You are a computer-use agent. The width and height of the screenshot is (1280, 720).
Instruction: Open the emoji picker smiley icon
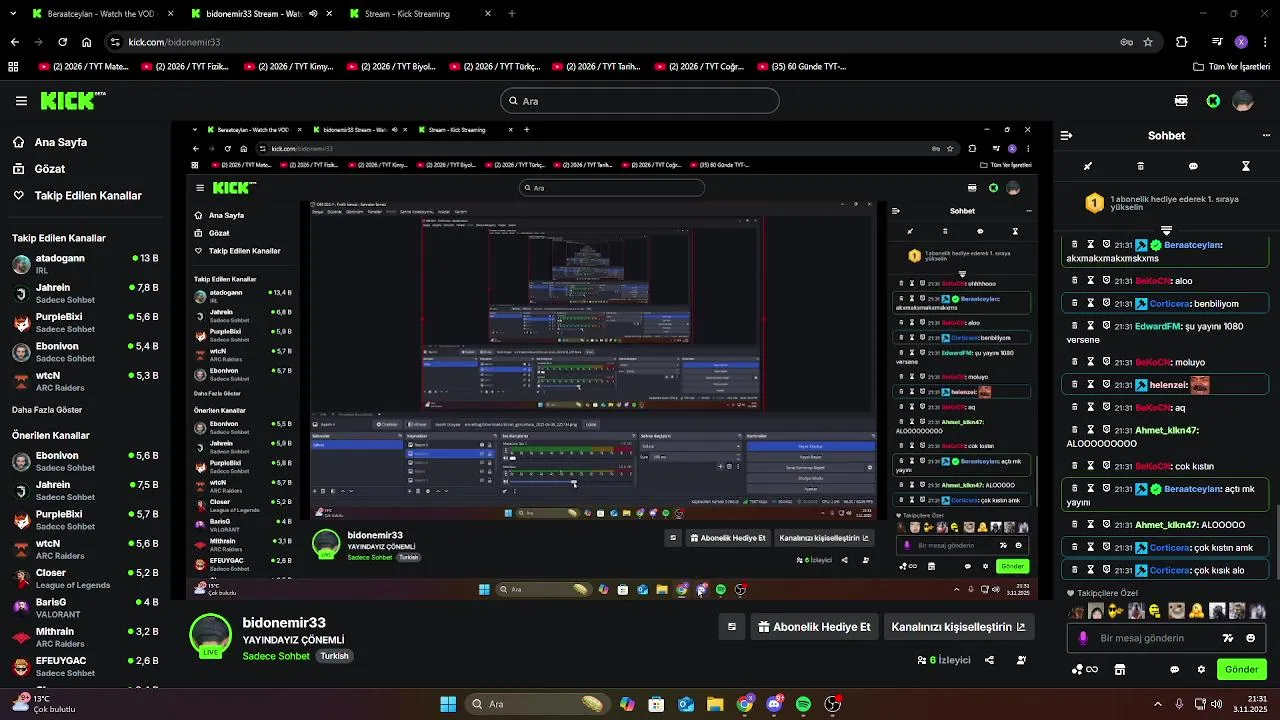click(x=1251, y=638)
